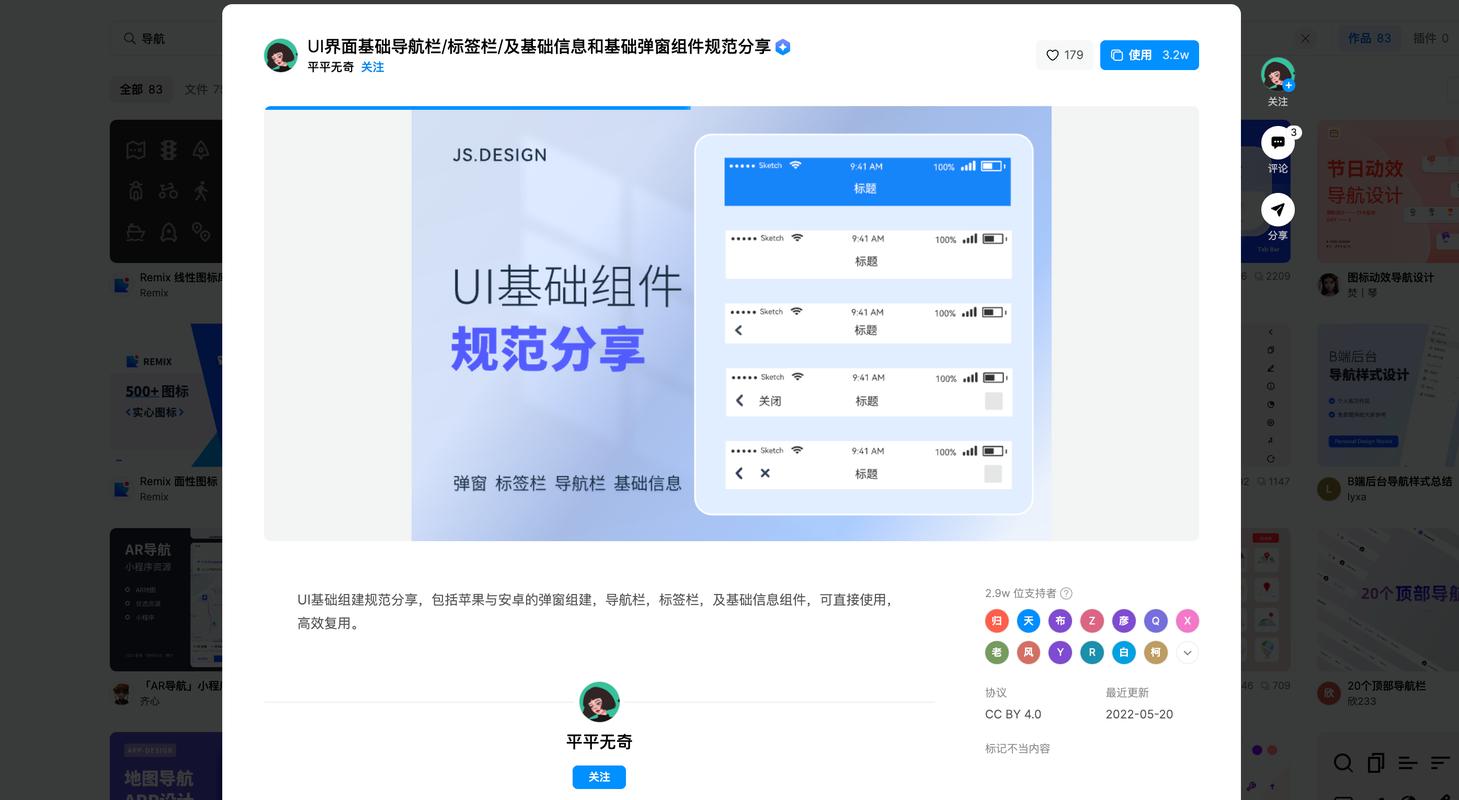The width and height of the screenshot is (1459, 800).
Task: Click the purple Y supporter avatar
Action: pos(1060,653)
